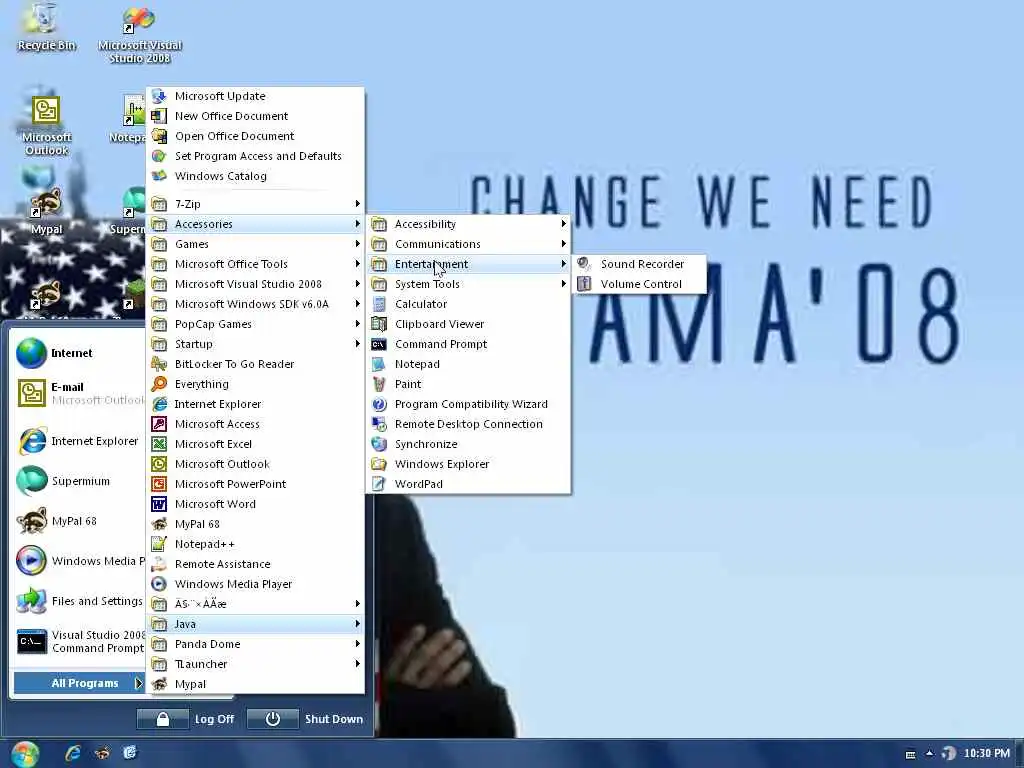Click the Clipboard Viewer icon
Image resolution: width=1024 pixels, height=768 pixels.
[379, 324]
